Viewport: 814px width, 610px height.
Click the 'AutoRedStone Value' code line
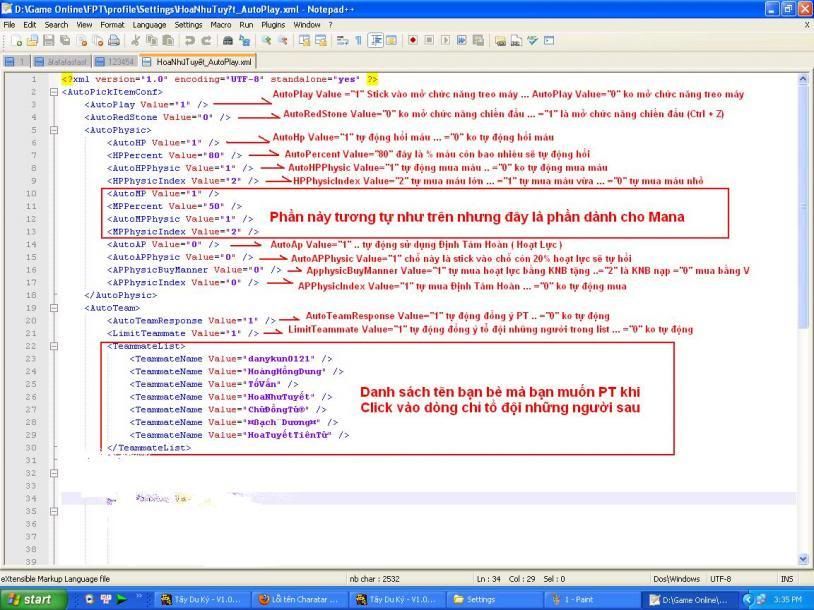(x=157, y=117)
